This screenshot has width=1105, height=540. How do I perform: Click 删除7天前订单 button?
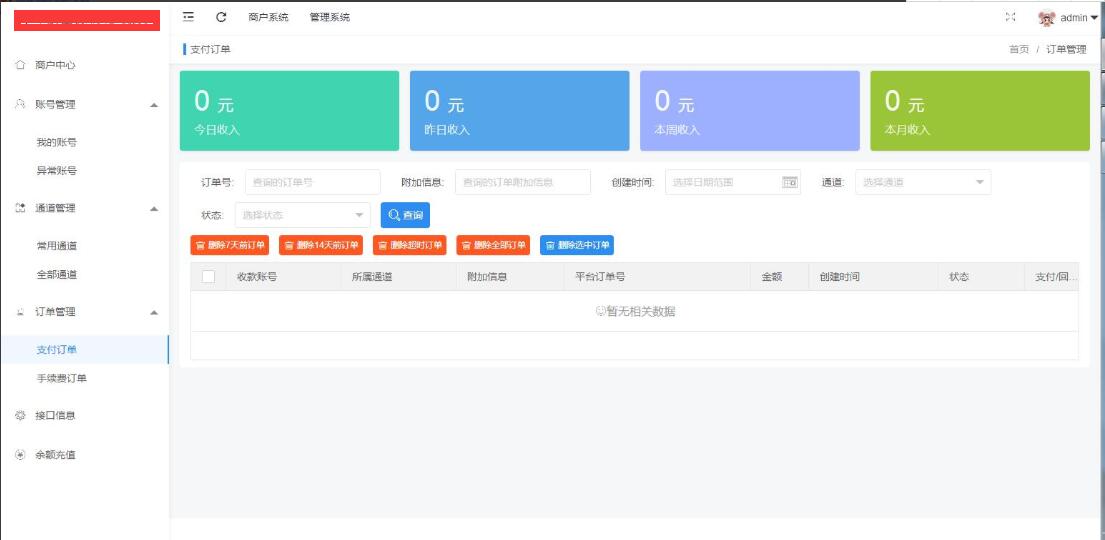[x=230, y=245]
